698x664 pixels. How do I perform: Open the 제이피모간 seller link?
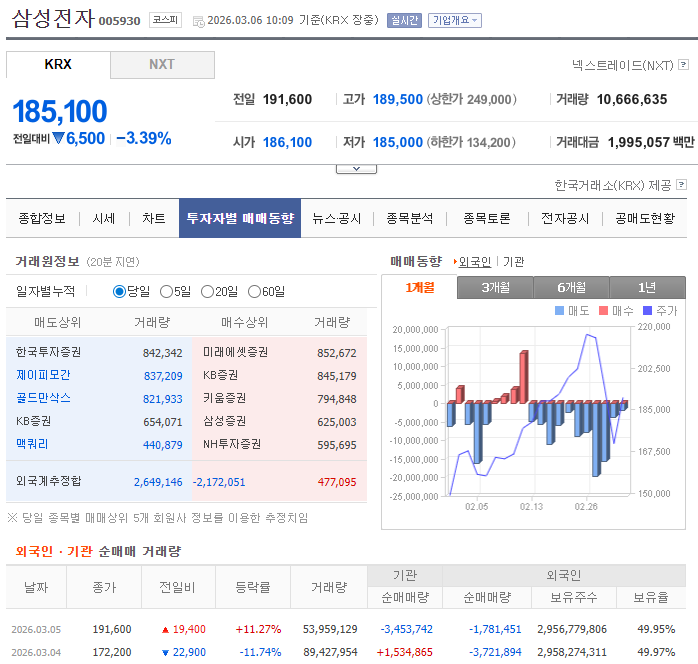pyautogui.click(x=43, y=375)
